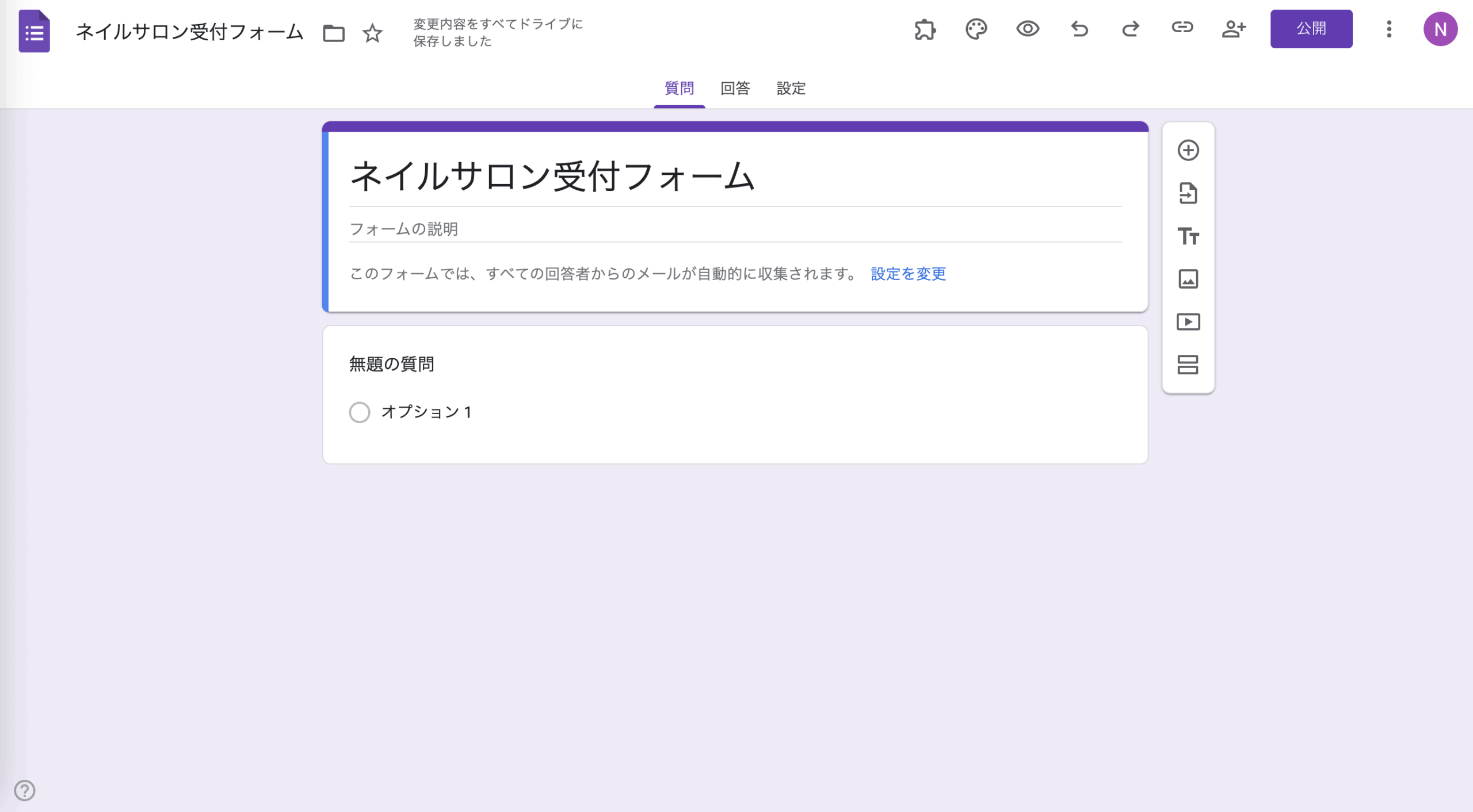Click the redo arrow icon
The image size is (1473, 812).
coord(1131,29)
